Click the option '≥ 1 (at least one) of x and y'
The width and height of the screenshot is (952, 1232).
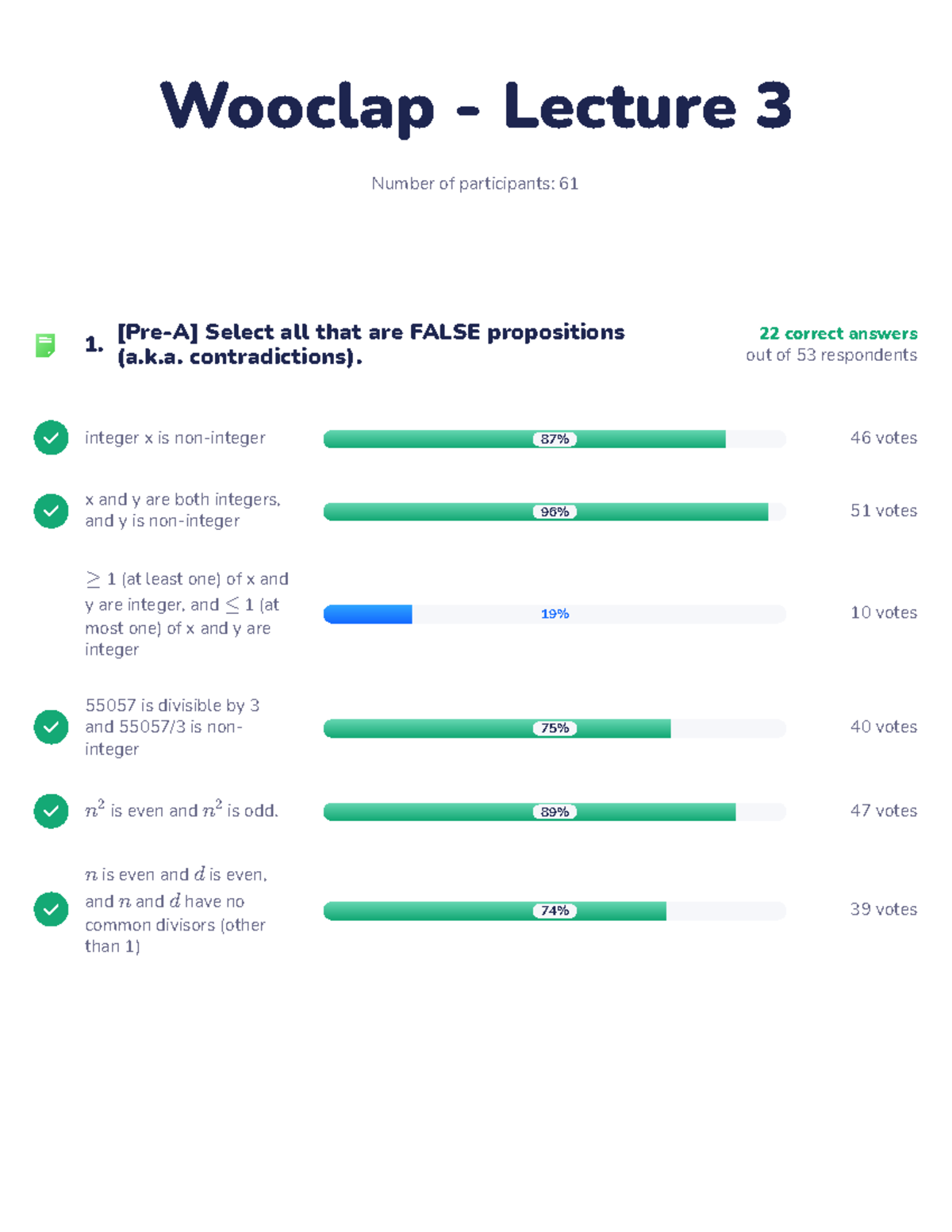187,614
